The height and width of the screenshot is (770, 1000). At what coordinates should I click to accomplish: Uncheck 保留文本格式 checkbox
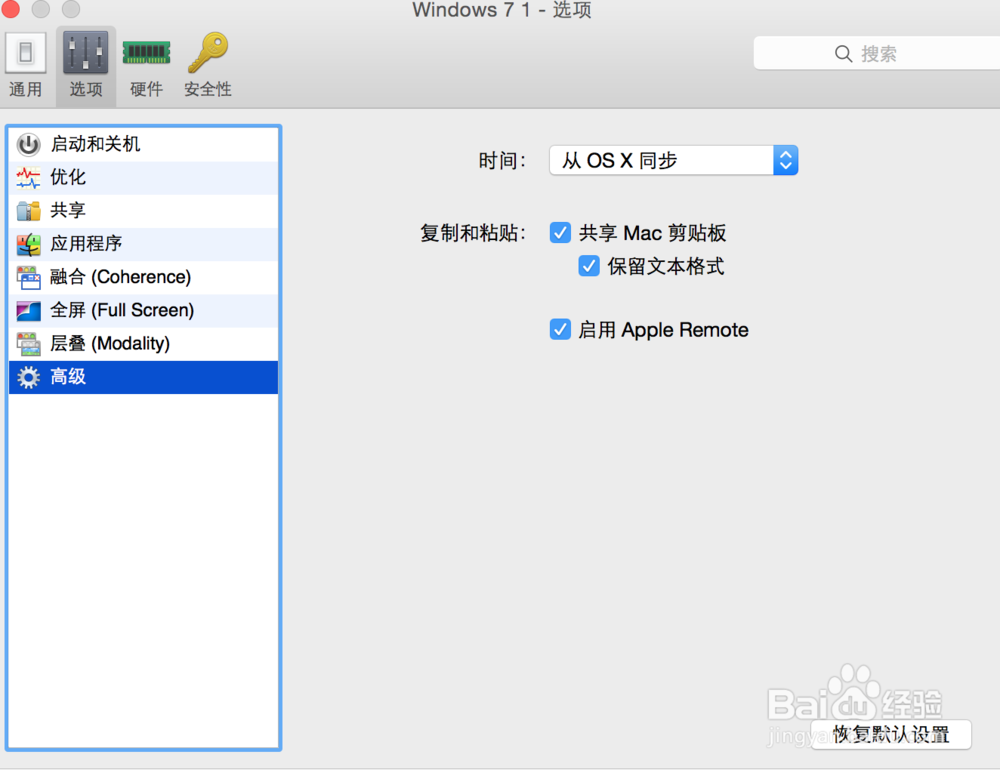click(589, 266)
